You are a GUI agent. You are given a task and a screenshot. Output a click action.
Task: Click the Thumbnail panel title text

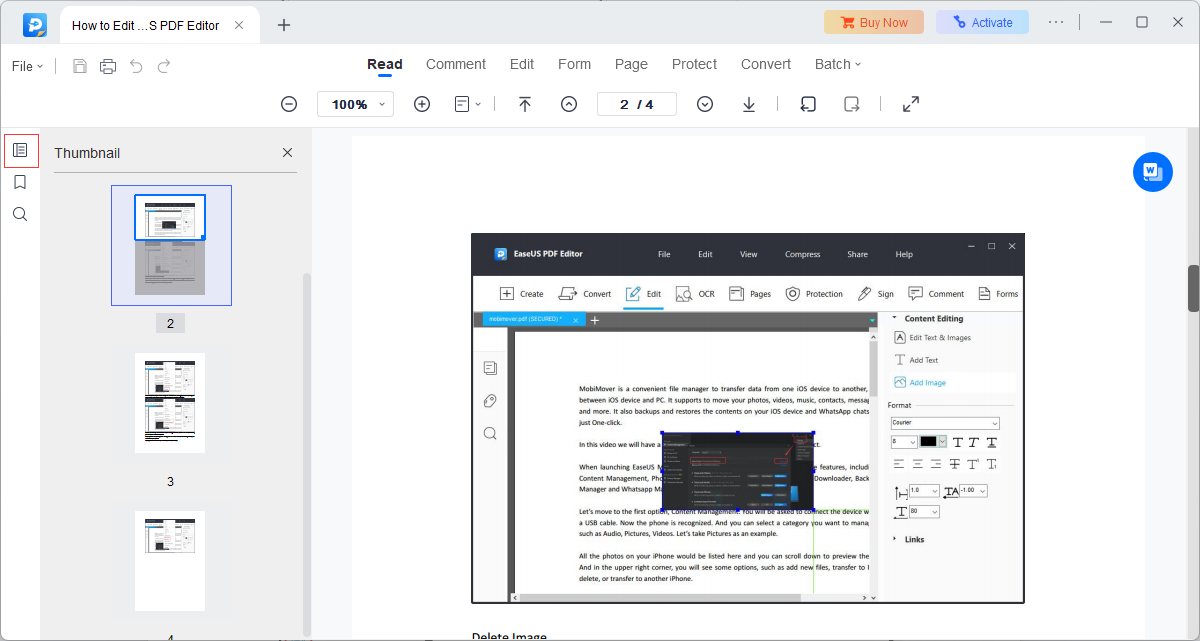click(87, 153)
